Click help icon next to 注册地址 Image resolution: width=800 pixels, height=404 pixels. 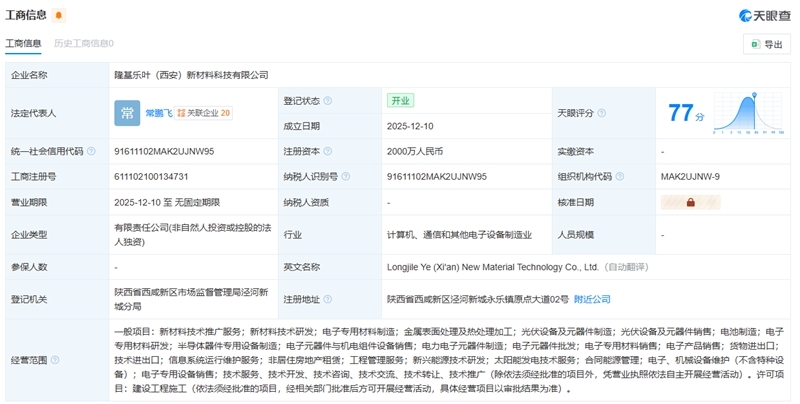click(327, 299)
